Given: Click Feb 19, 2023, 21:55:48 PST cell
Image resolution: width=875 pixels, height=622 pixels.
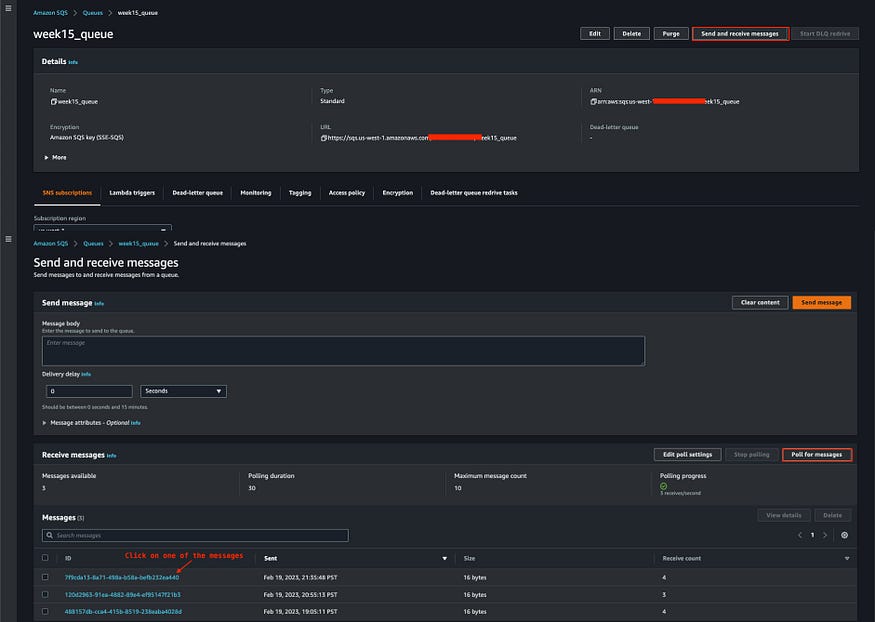Looking at the screenshot, I should [x=300, y=578].
